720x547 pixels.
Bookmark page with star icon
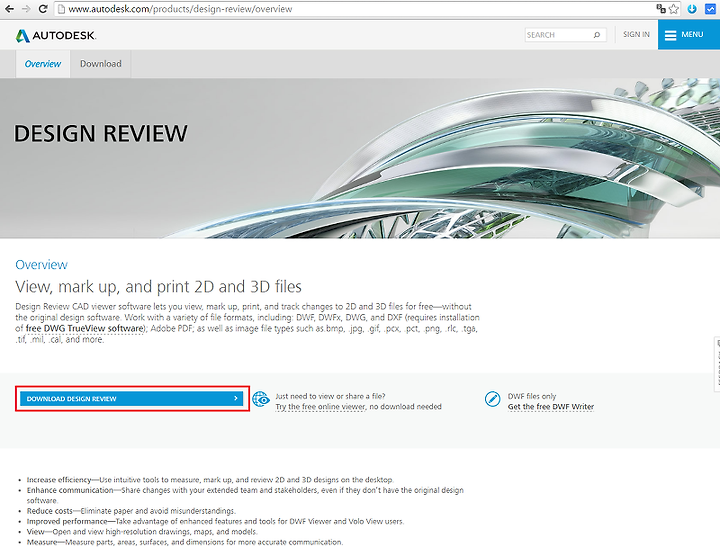click(x=674, y=9)
